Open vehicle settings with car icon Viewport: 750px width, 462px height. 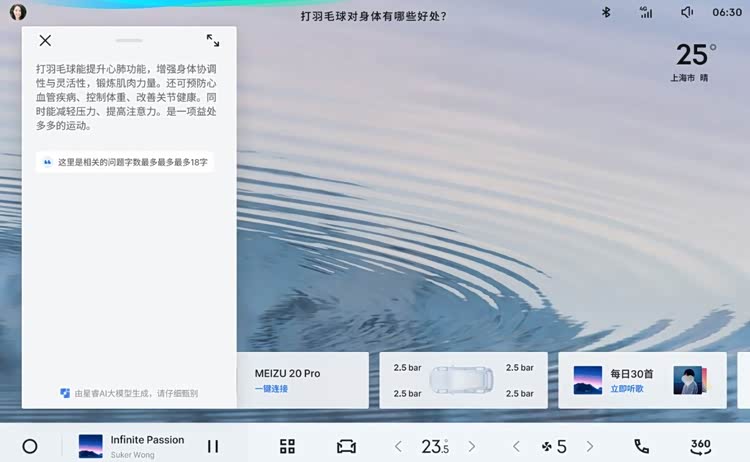pos(346,447)
